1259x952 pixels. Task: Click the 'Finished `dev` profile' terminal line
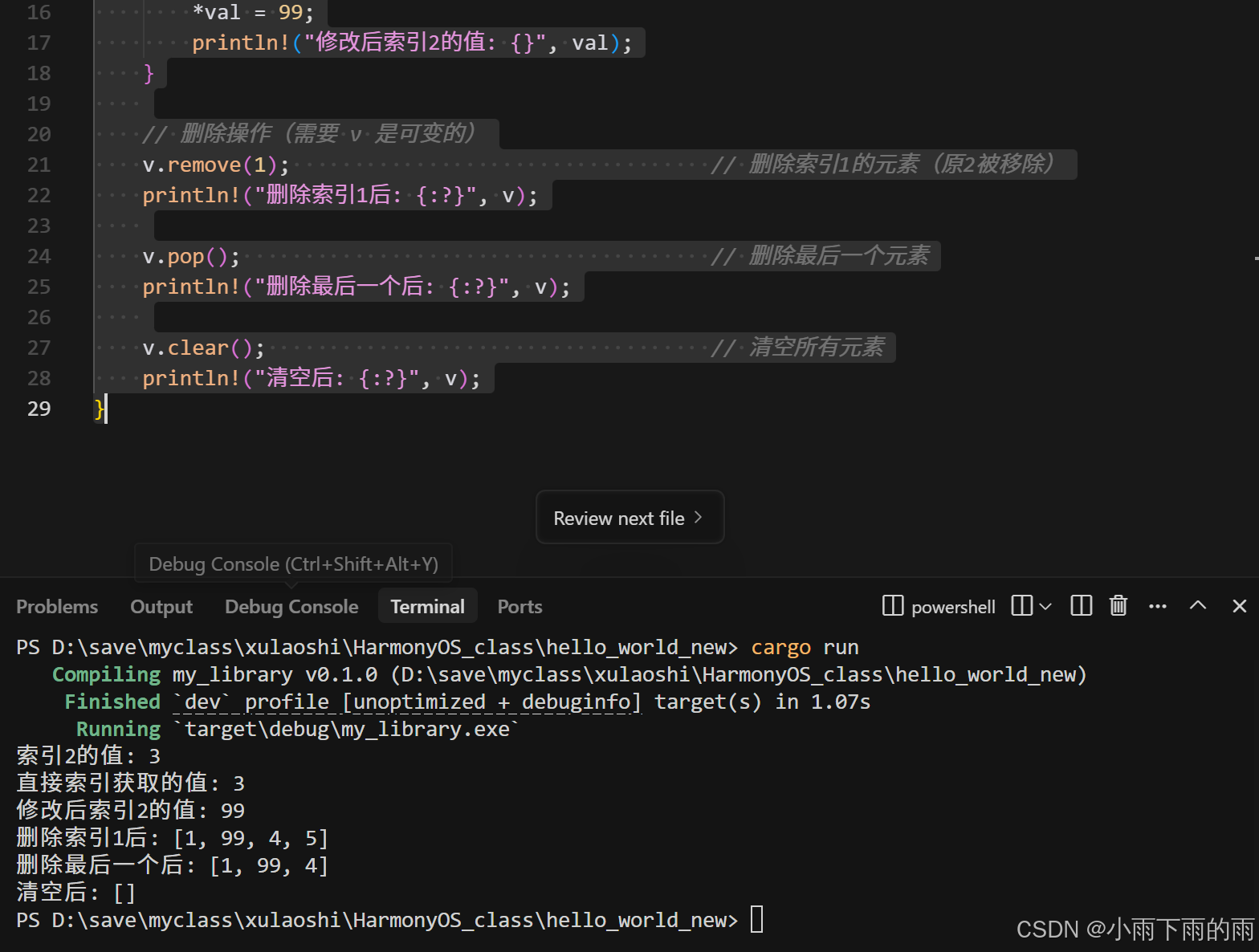(x=467, y=702)
